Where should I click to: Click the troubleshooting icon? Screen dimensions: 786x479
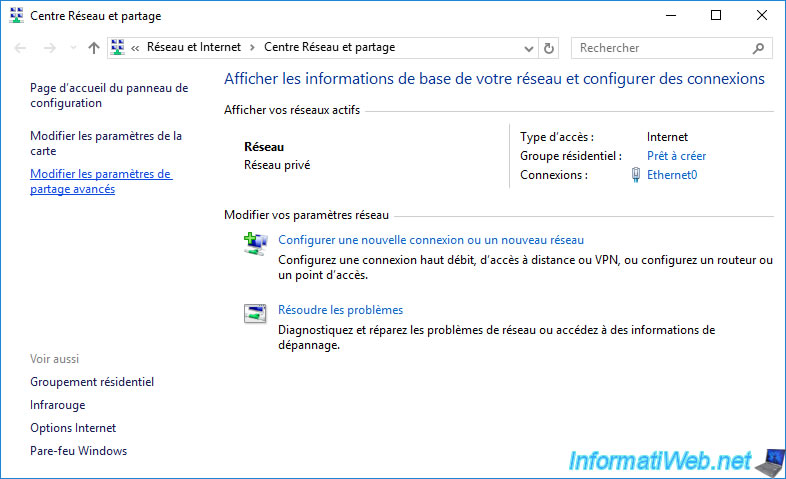(x=255, y=314)
